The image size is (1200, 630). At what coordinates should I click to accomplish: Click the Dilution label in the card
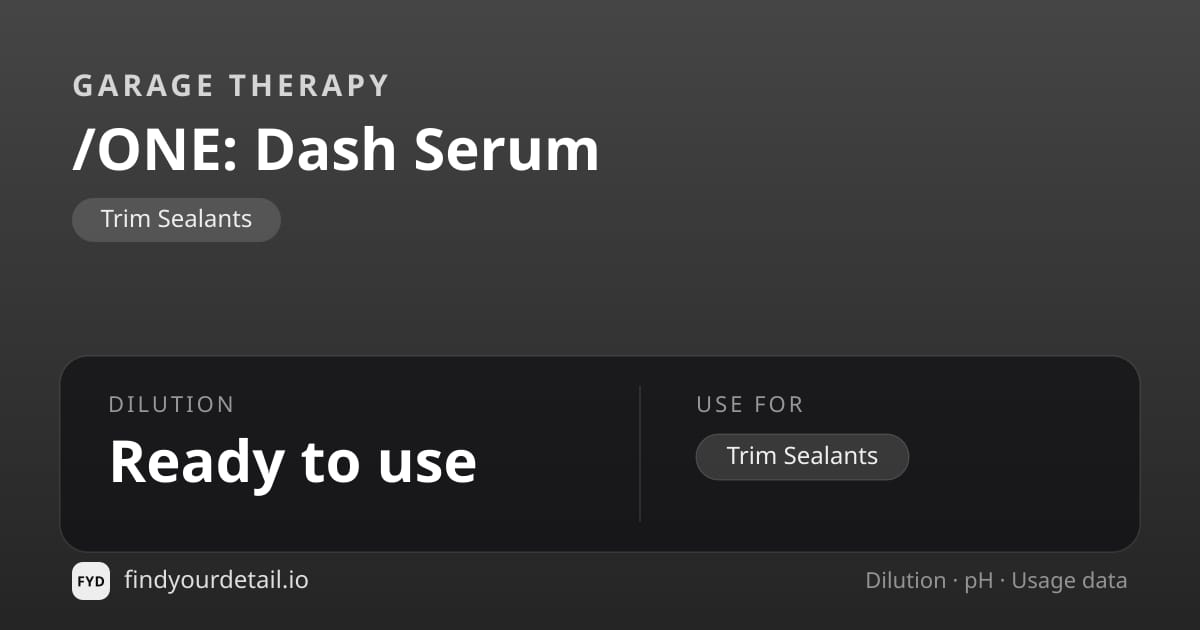[x=172, y=405]
